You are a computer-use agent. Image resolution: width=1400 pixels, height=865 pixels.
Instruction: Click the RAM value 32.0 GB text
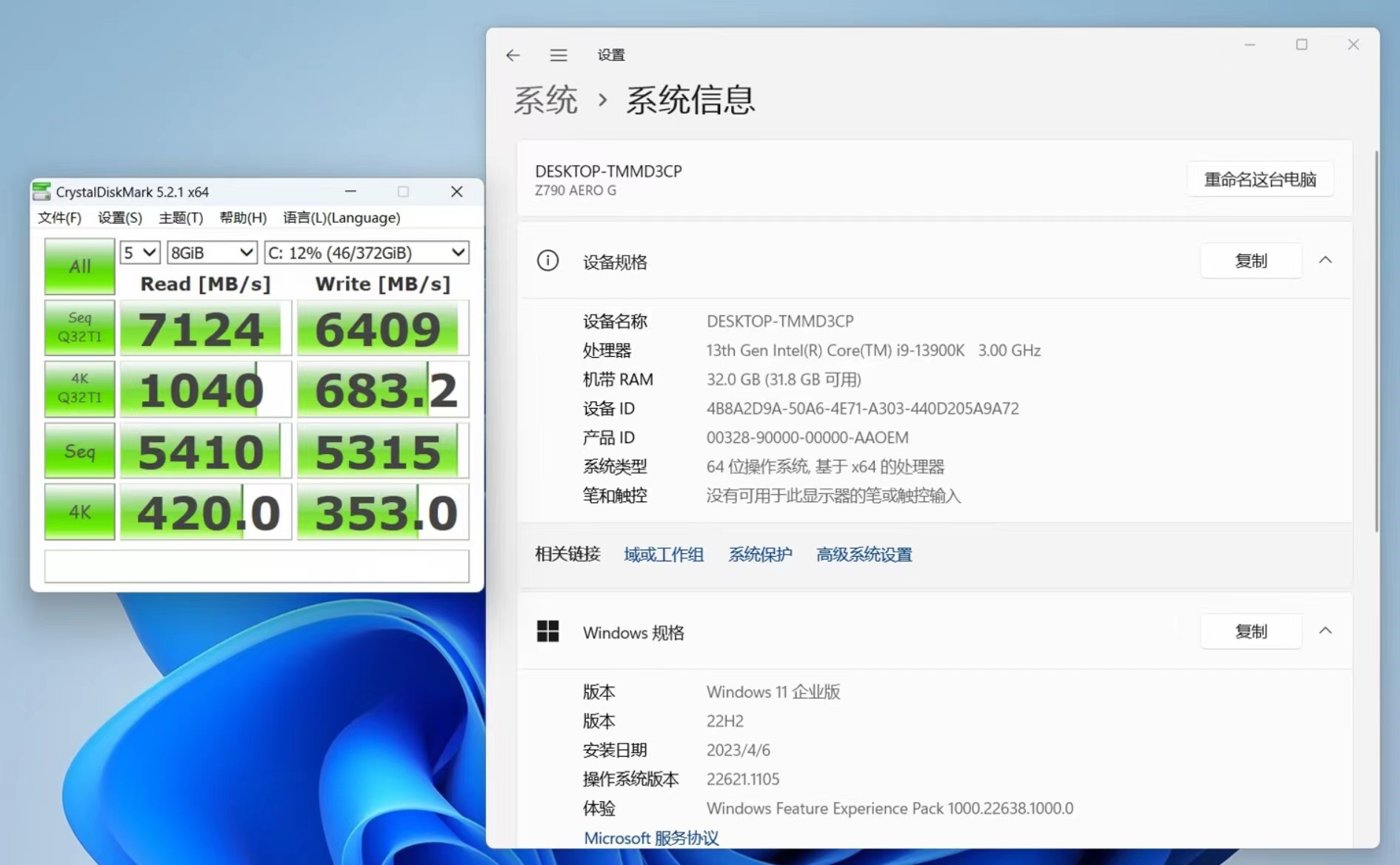coord(784,380)
